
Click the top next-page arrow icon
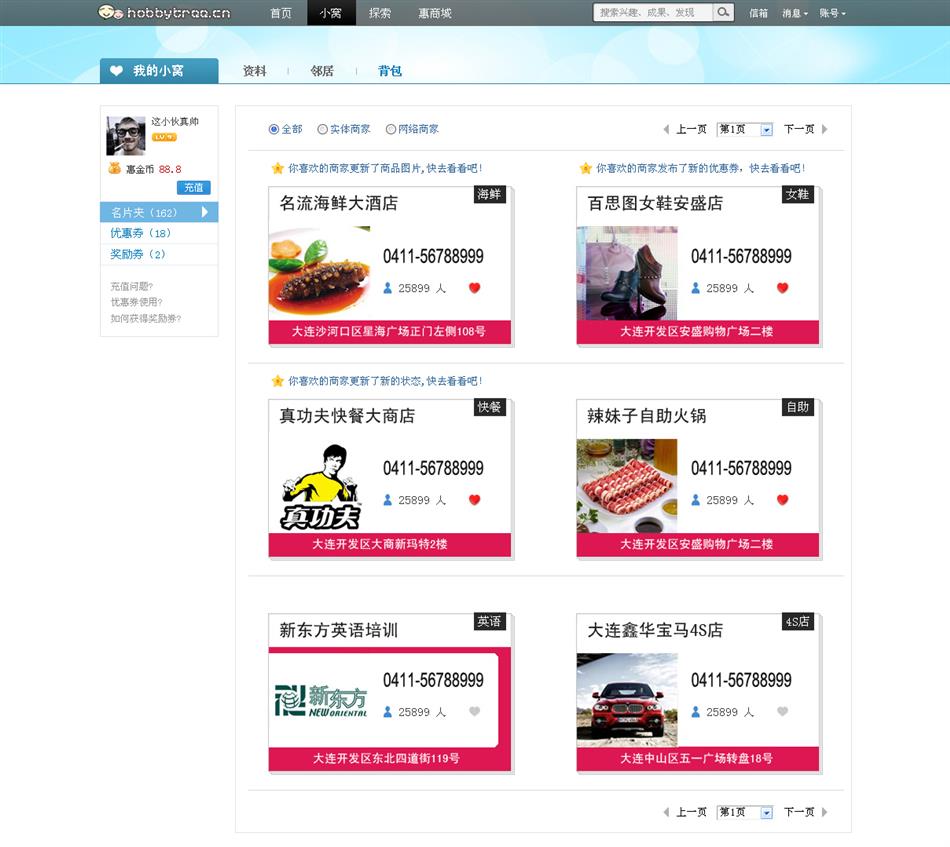point(825,129)
